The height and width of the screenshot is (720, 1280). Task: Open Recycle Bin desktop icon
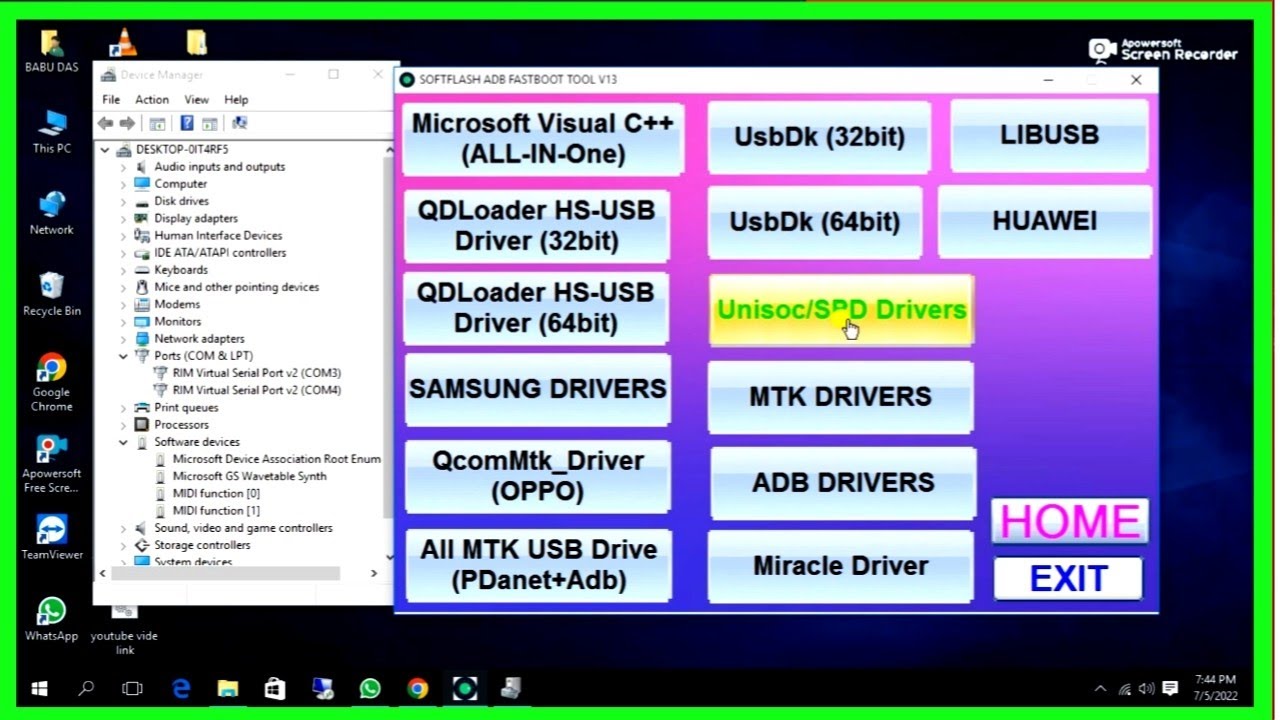[51, 294]
